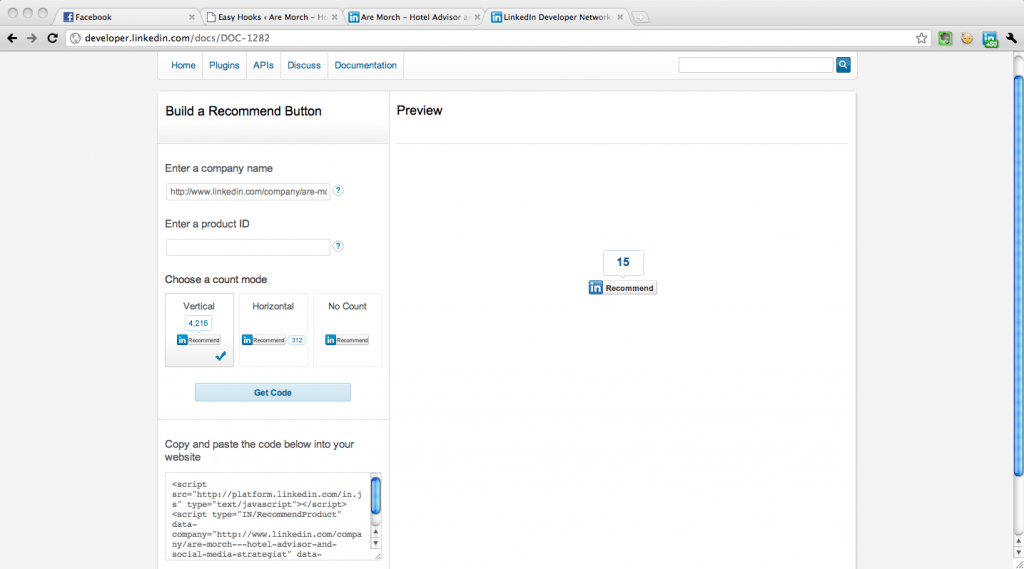This screenshot has height=569, width=1024.
Task: Click the 'Choose a count mode' label
Action: pyautogui.click(x=216, y=280)
